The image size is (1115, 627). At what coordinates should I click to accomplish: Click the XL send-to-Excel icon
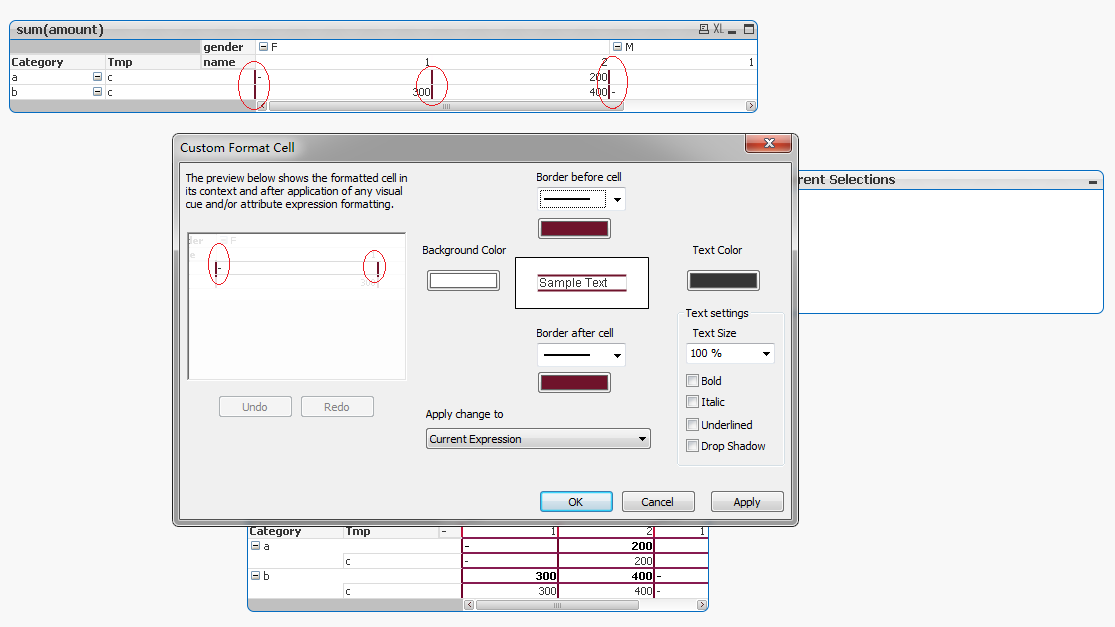click(x=718, y=29)
